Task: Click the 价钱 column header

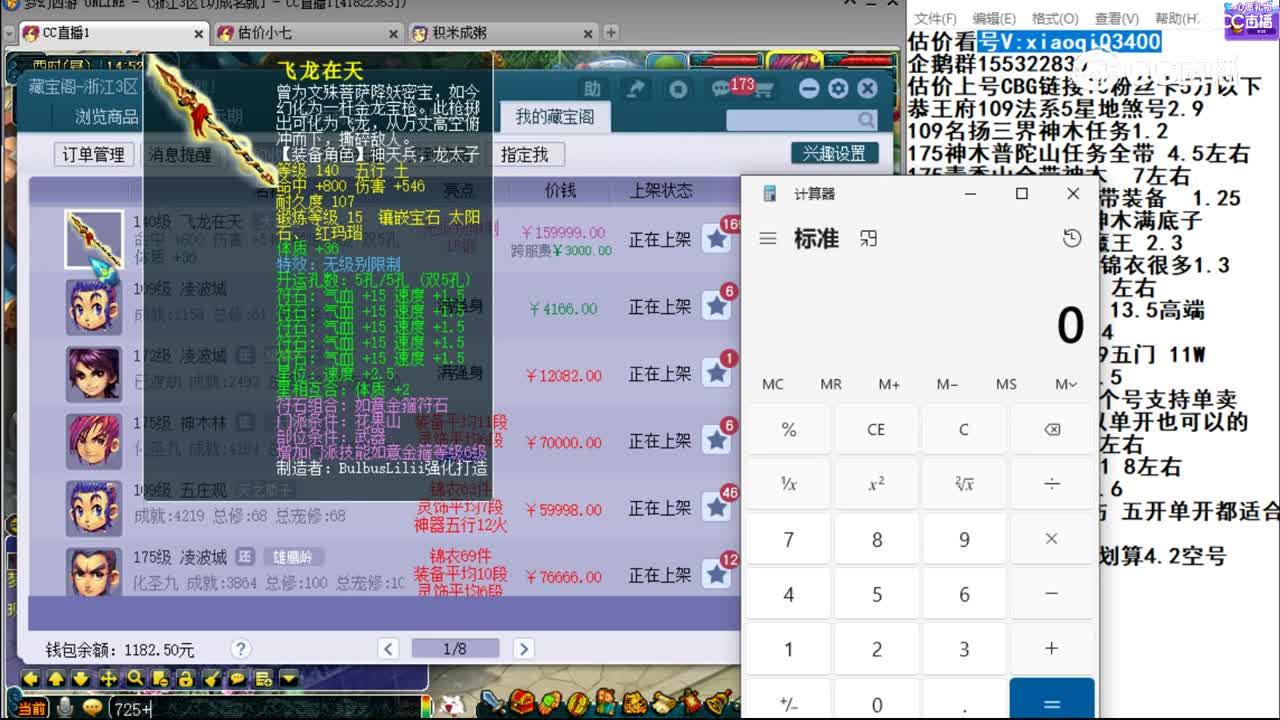Action: pos(560,190)
